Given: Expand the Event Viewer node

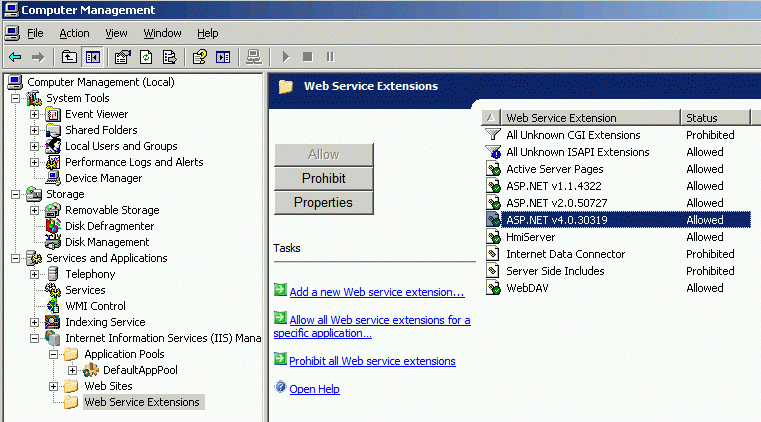Looking at the screenshot, I should [35, 114].
